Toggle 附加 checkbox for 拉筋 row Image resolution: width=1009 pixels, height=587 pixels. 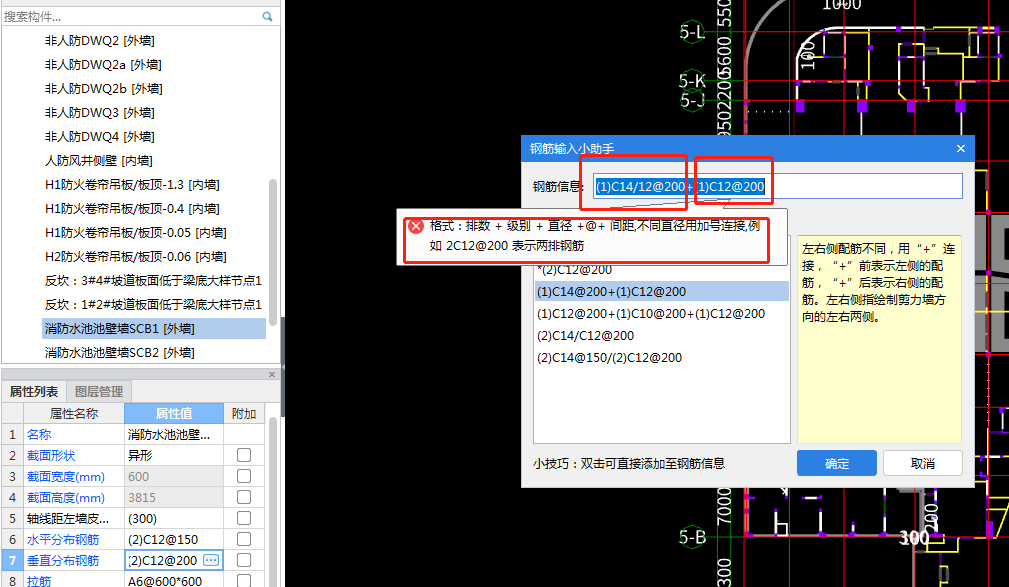(244, 581)
